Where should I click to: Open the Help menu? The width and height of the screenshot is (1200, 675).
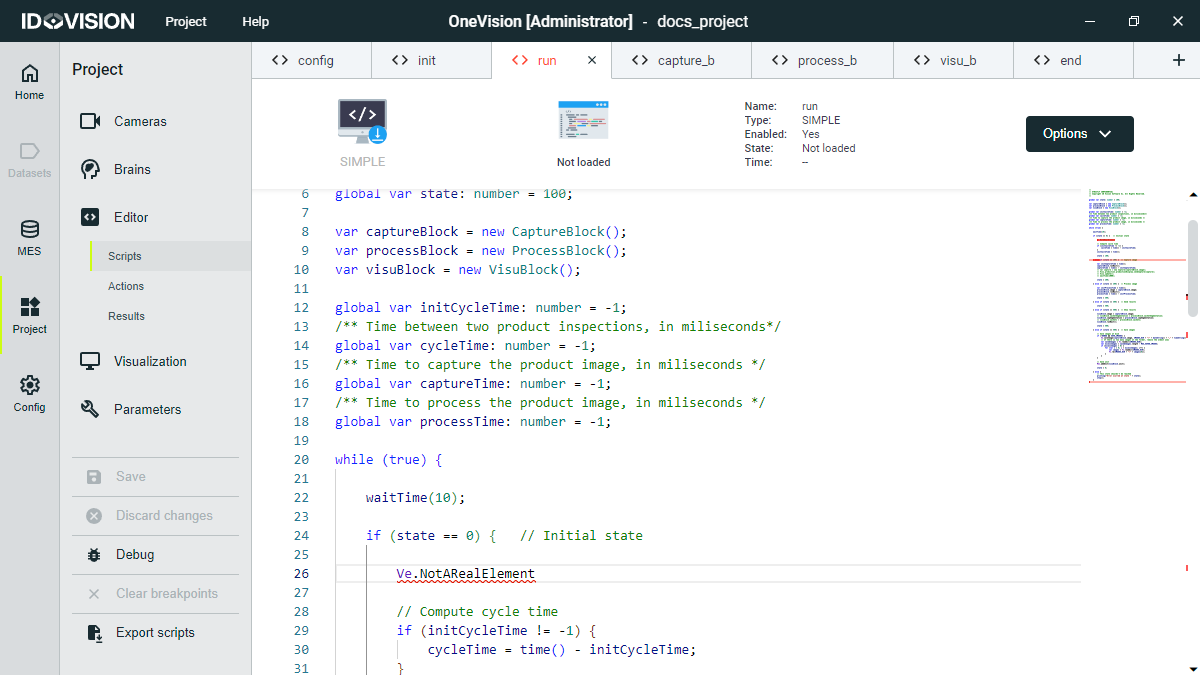point(255,21)
